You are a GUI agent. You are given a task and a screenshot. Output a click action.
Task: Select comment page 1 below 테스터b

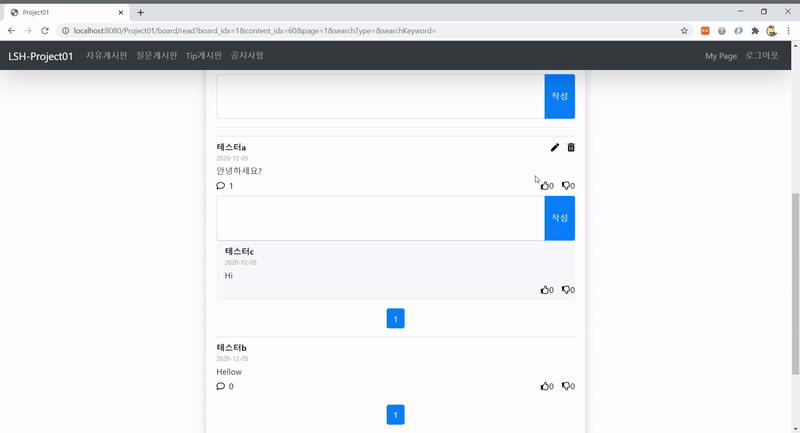click(x=395, y=415)
